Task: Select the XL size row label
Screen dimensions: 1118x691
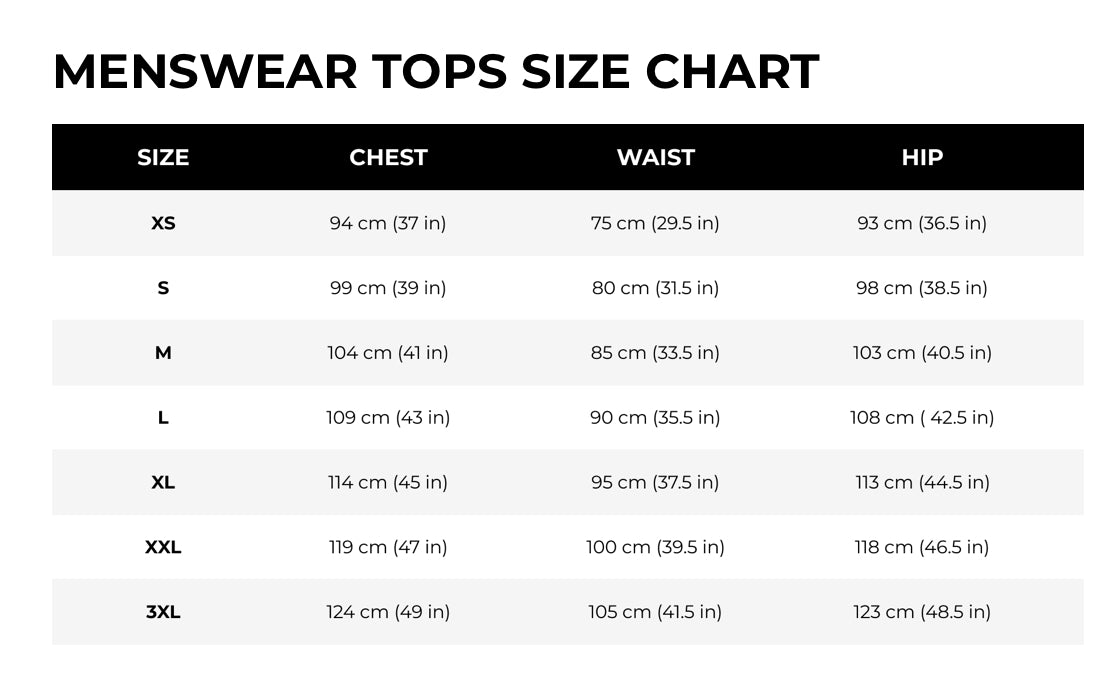Action: click(x=163, y=482)
